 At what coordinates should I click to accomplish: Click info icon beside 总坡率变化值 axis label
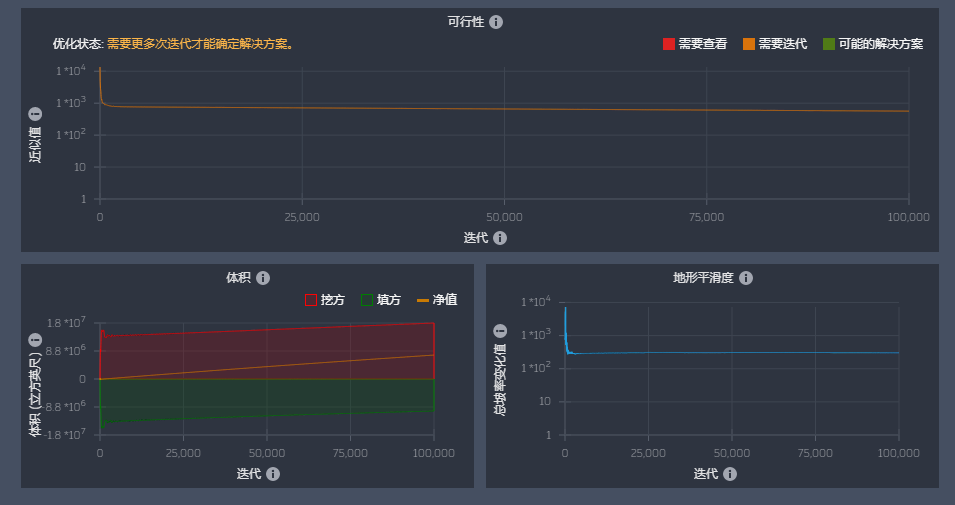(x=500, y=331)
